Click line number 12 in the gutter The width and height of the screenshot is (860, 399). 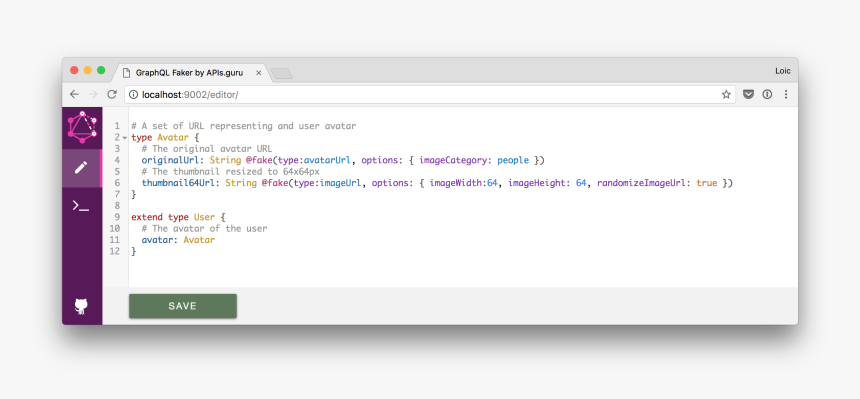pos(115,251)
